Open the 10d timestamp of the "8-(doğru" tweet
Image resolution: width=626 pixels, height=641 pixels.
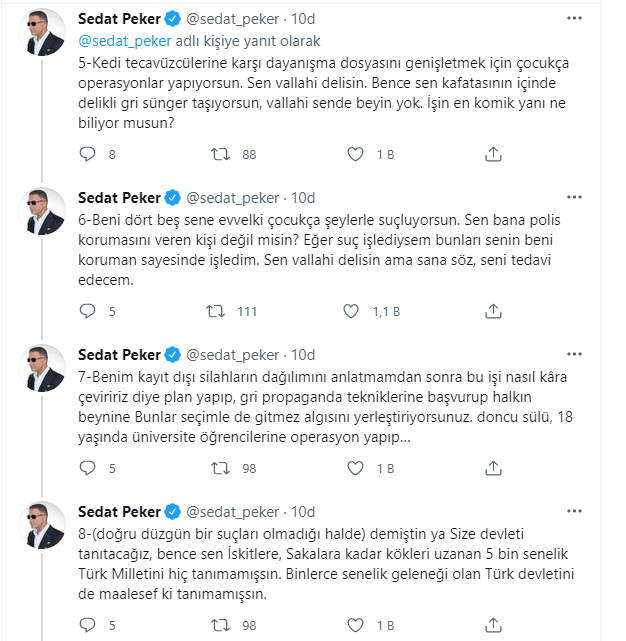pos(303,511)
